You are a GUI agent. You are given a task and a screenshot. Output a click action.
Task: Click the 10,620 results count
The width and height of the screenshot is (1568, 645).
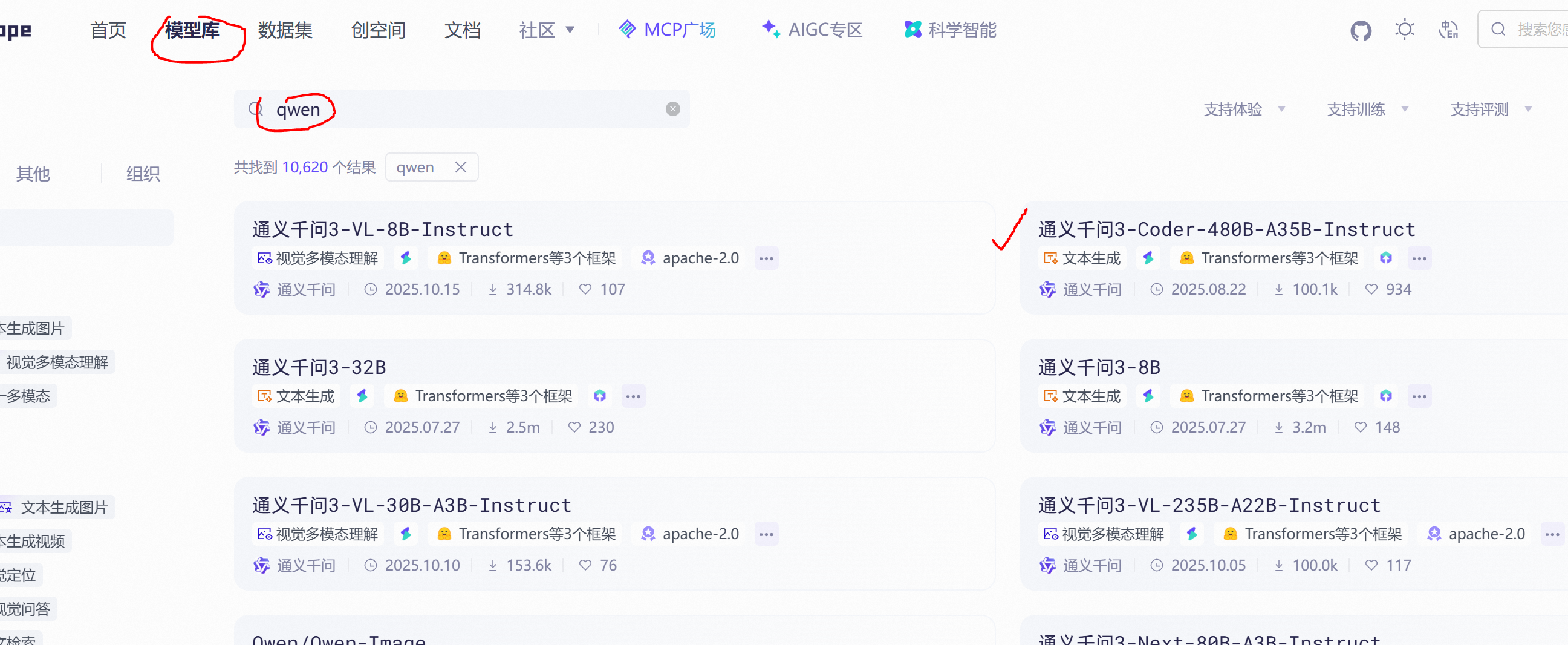click(305, 167)
